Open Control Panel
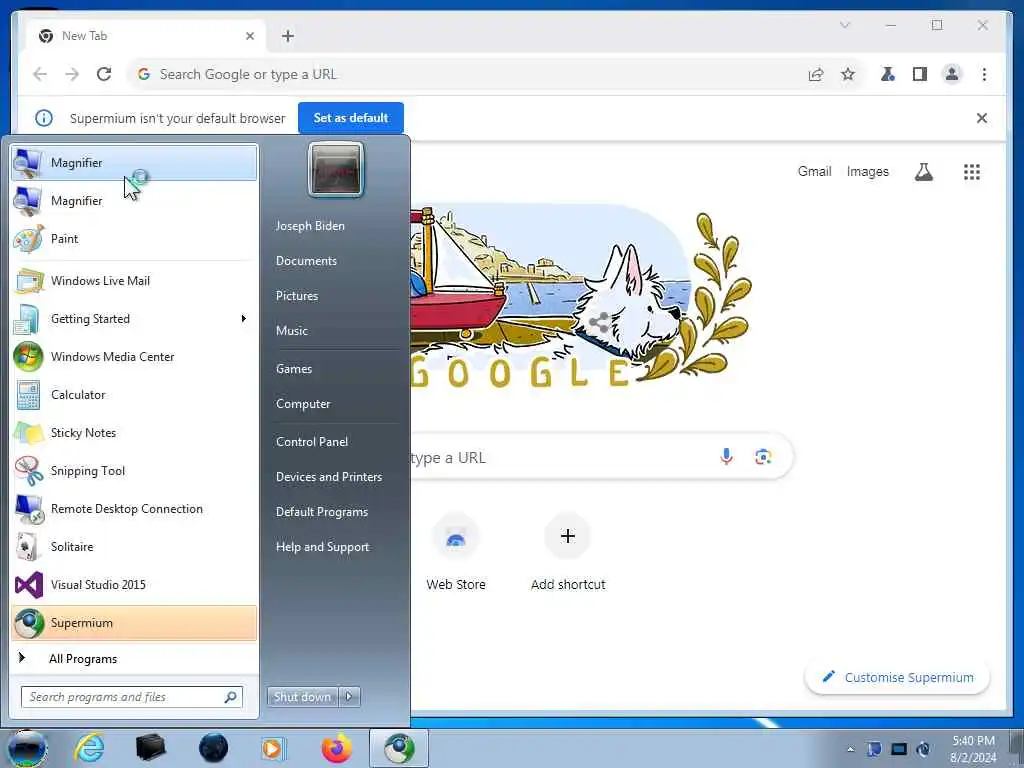Image resolution: width=1024 pixels, height=768 pixels. [x=312, y=441]
